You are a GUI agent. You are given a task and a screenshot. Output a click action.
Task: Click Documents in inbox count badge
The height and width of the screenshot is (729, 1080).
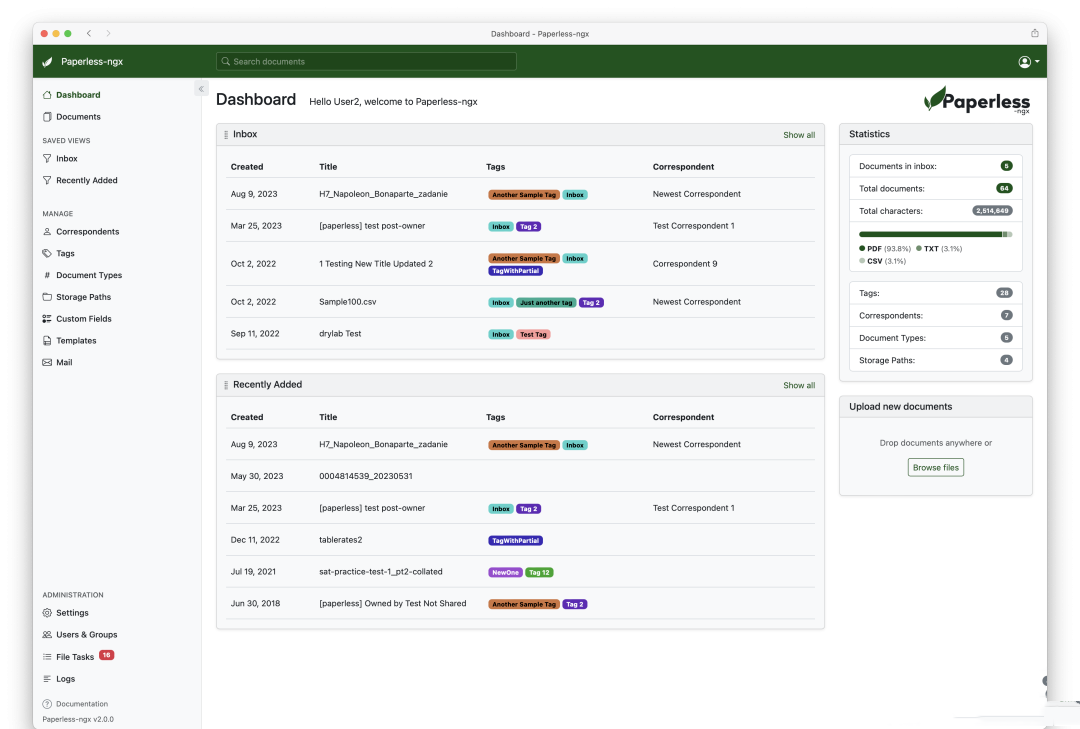click(x=1006, y=166)
